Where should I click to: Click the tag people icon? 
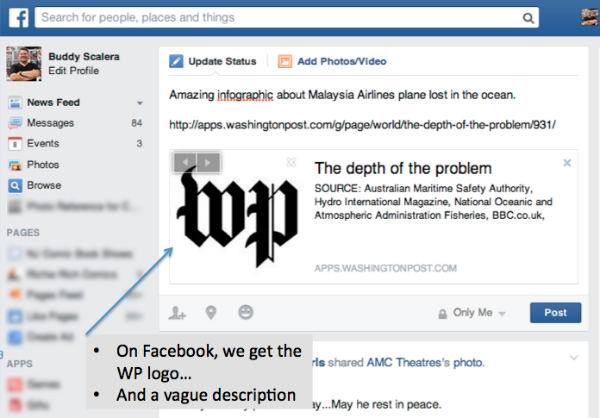[x=177, y=313]
